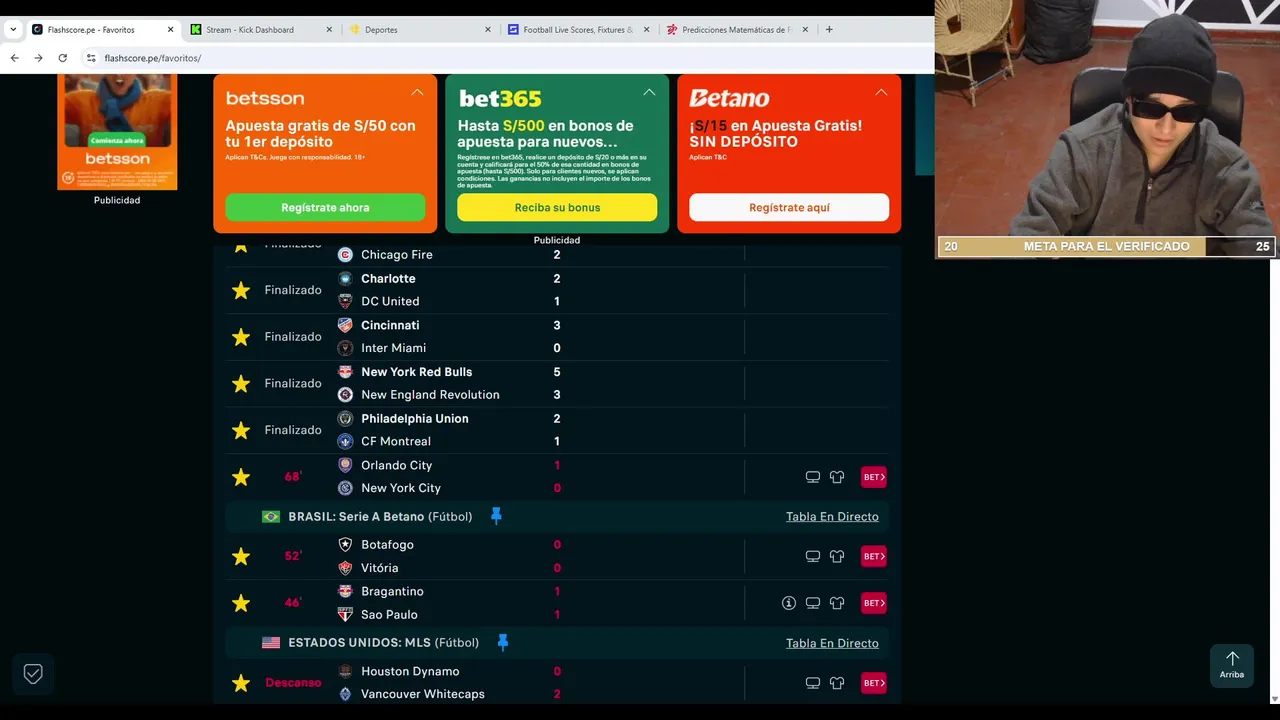Click the Regístrate aquí Betano button

tap(789, 207)
